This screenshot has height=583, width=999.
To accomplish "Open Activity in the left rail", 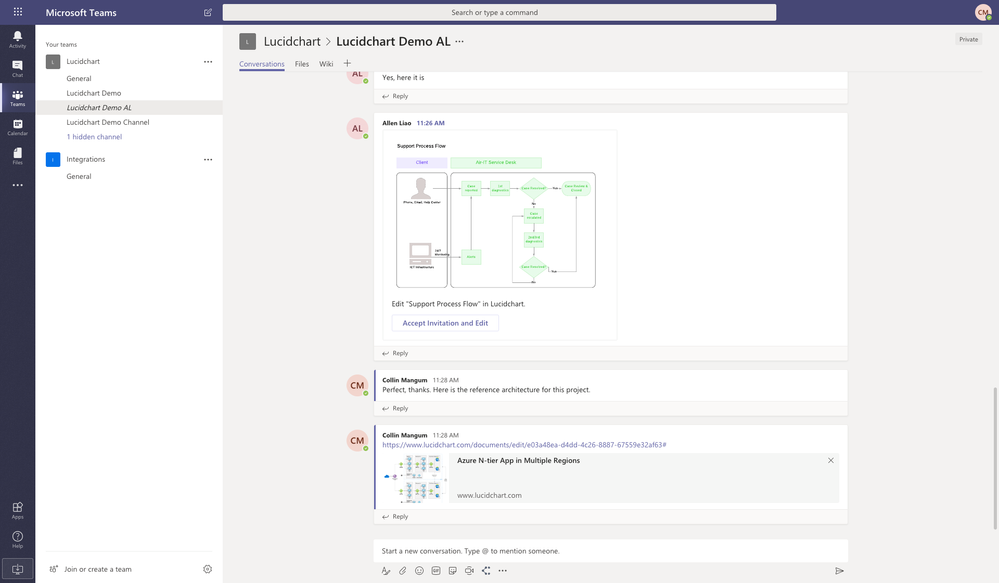I will [x=17, y=39].
